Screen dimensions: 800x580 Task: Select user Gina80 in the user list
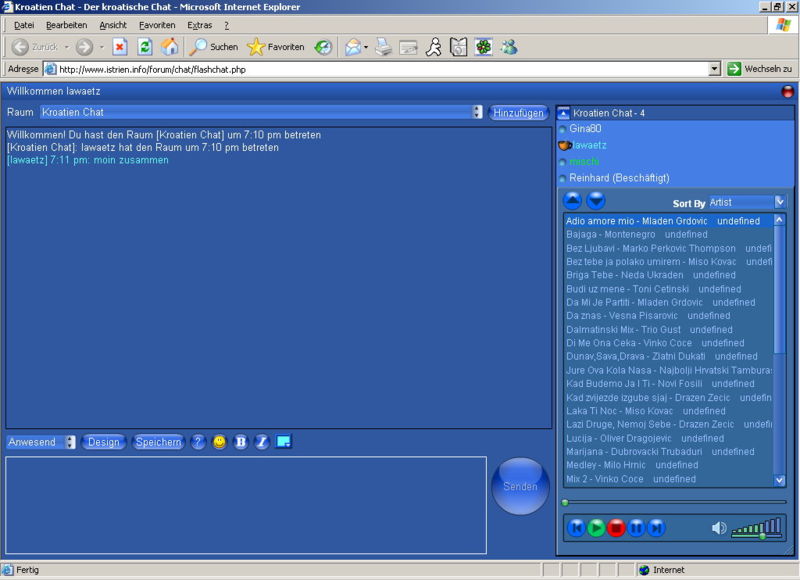coord(585,129)
